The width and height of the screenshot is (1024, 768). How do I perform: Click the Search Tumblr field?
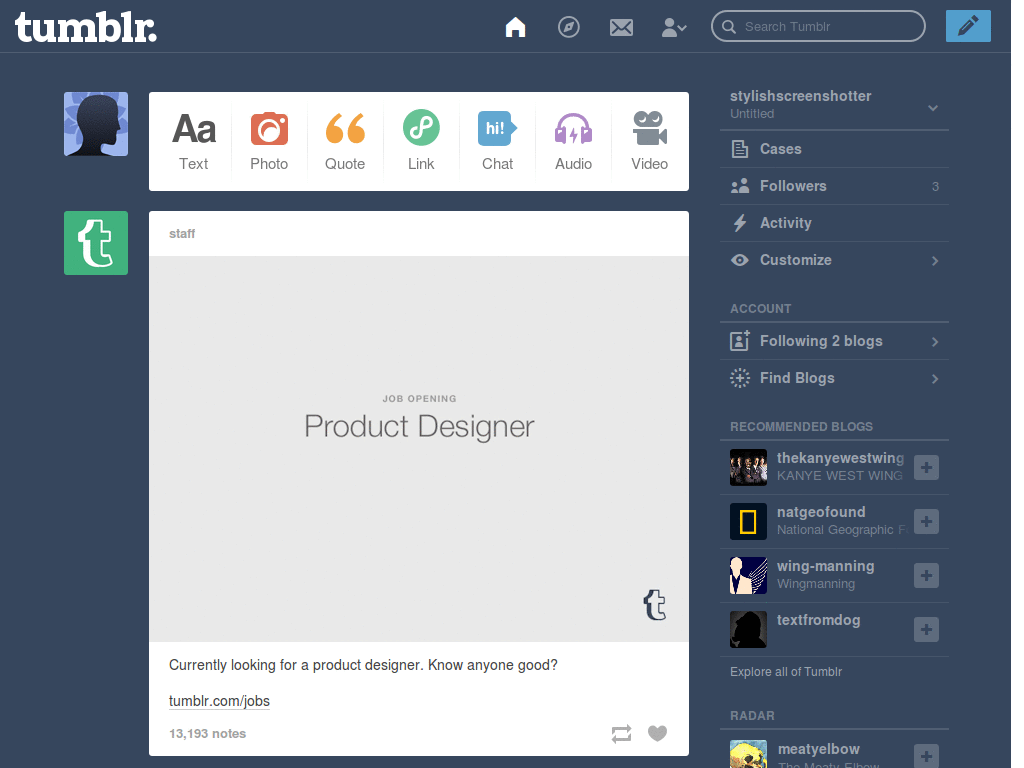818,26
